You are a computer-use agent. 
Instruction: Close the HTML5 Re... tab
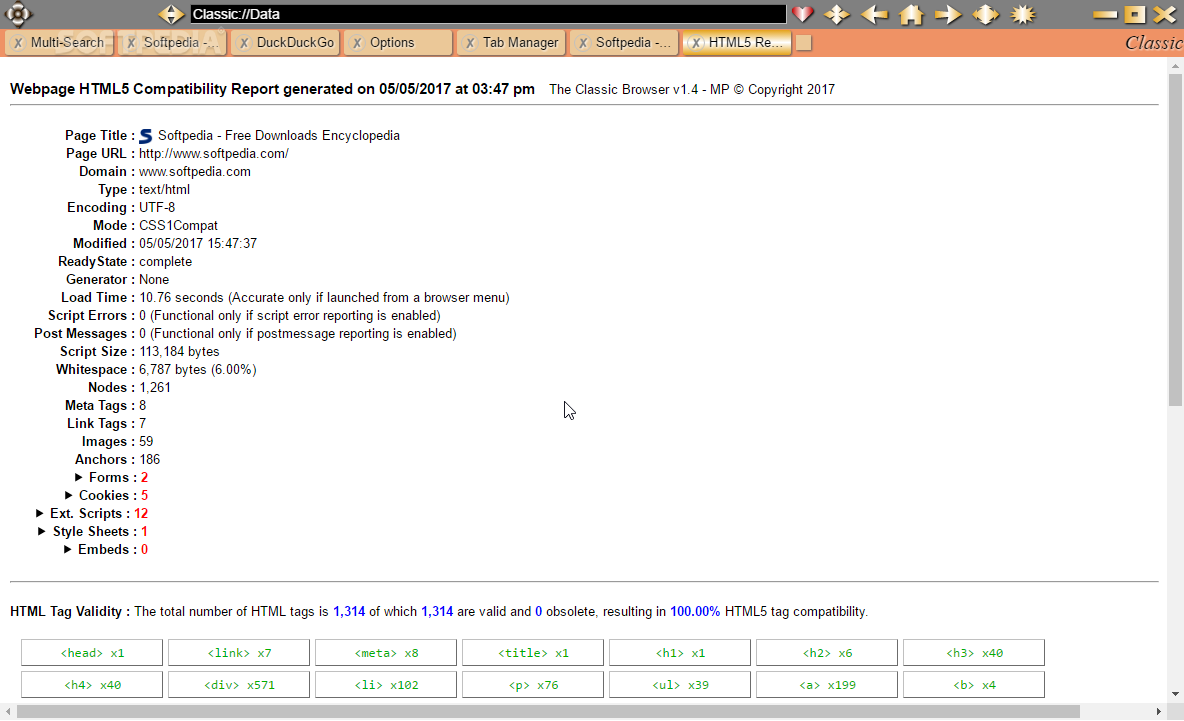tap(695, 43)
